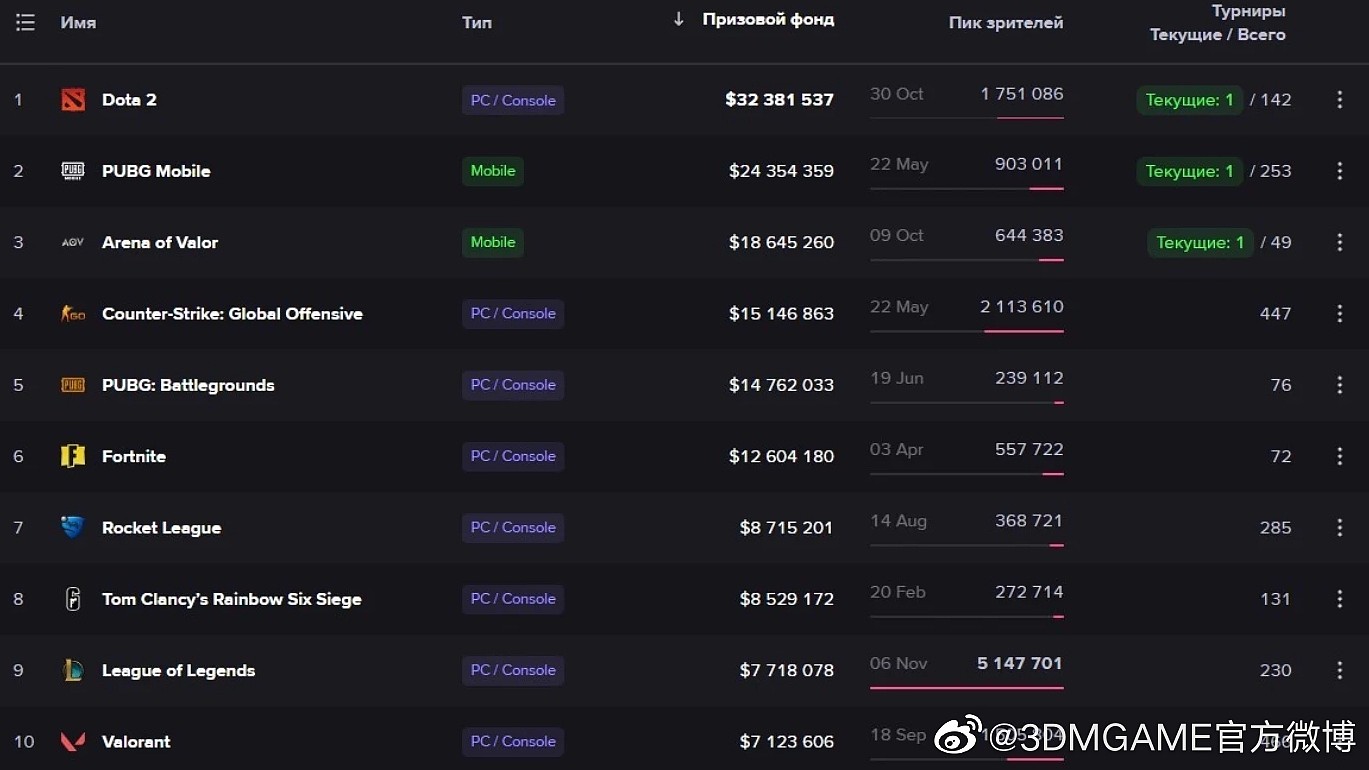Open the PUBG: Battlegrounds link
The height and width of the screenshot is (770, 1369).
coord(188,385)
